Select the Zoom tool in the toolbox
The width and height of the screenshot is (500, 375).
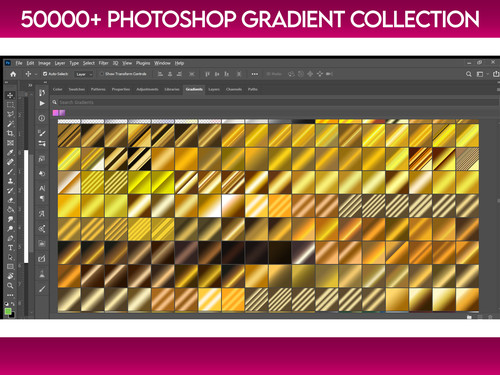(x=10, y=286)
